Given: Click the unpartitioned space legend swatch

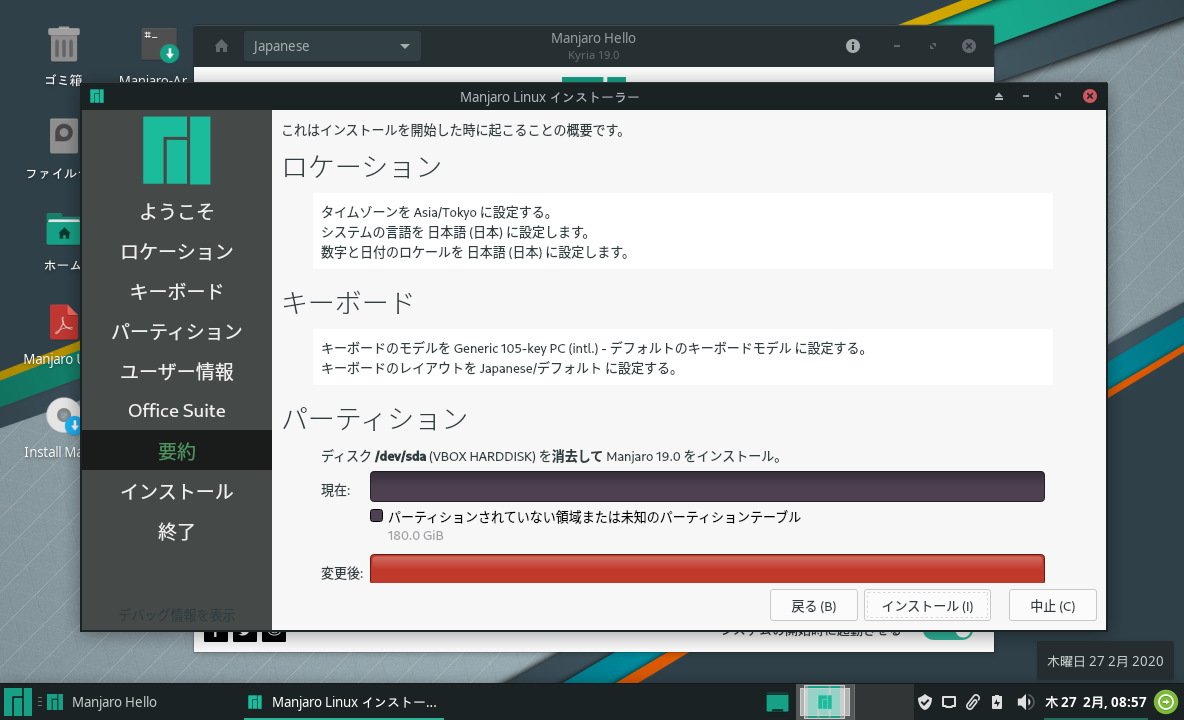Looking at the screenshot, I should click(376, 515).
